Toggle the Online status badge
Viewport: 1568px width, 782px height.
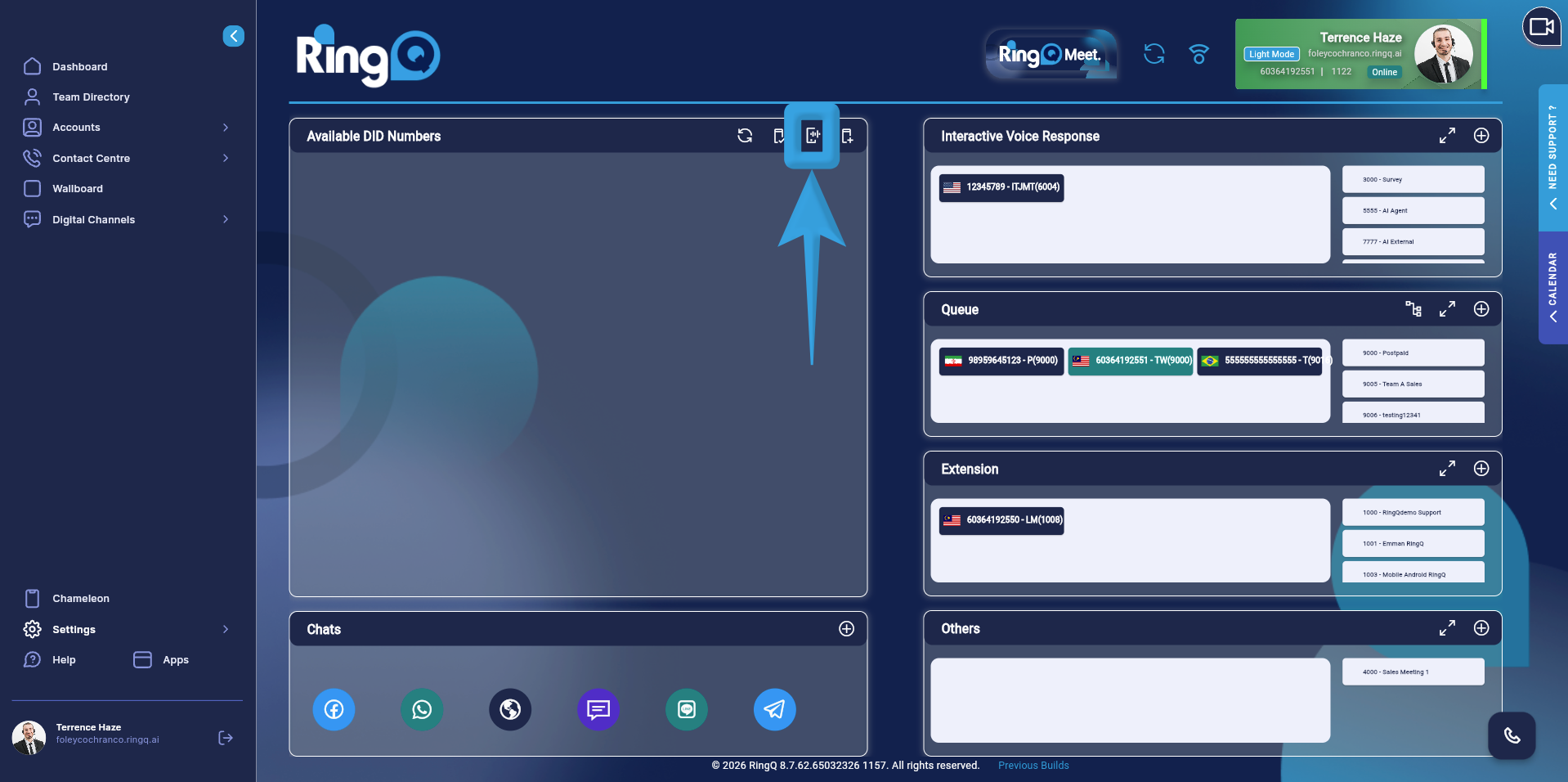coord(1384,72)
